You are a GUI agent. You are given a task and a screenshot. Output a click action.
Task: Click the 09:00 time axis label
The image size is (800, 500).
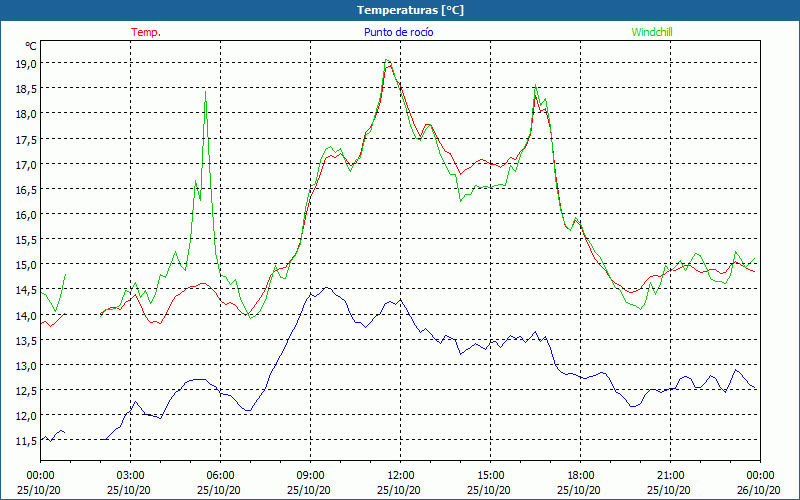pos(311,476)
